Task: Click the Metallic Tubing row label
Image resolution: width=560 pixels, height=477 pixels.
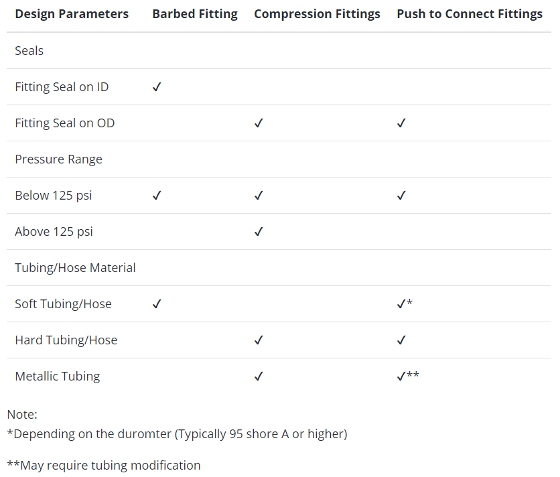Action: click(58, 376)
